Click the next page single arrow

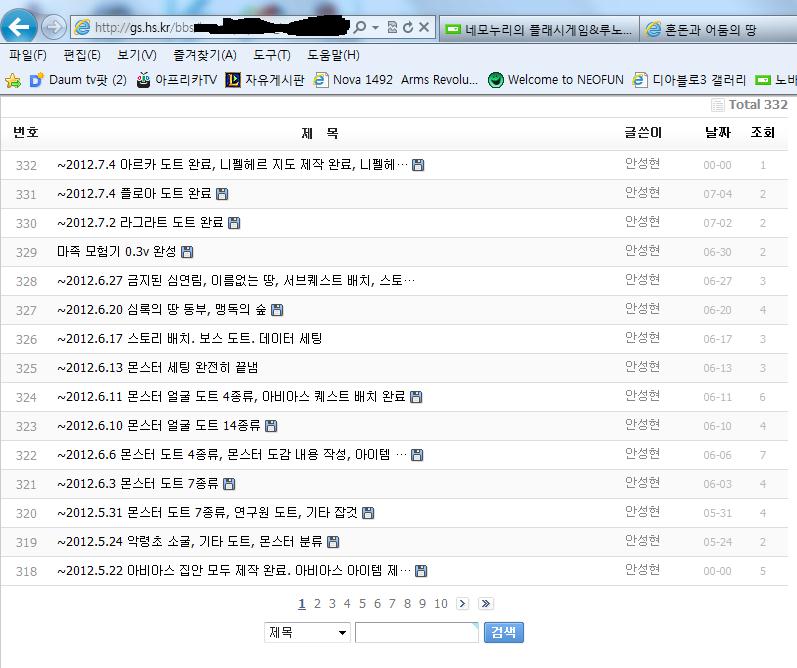[x=463, y=603]
